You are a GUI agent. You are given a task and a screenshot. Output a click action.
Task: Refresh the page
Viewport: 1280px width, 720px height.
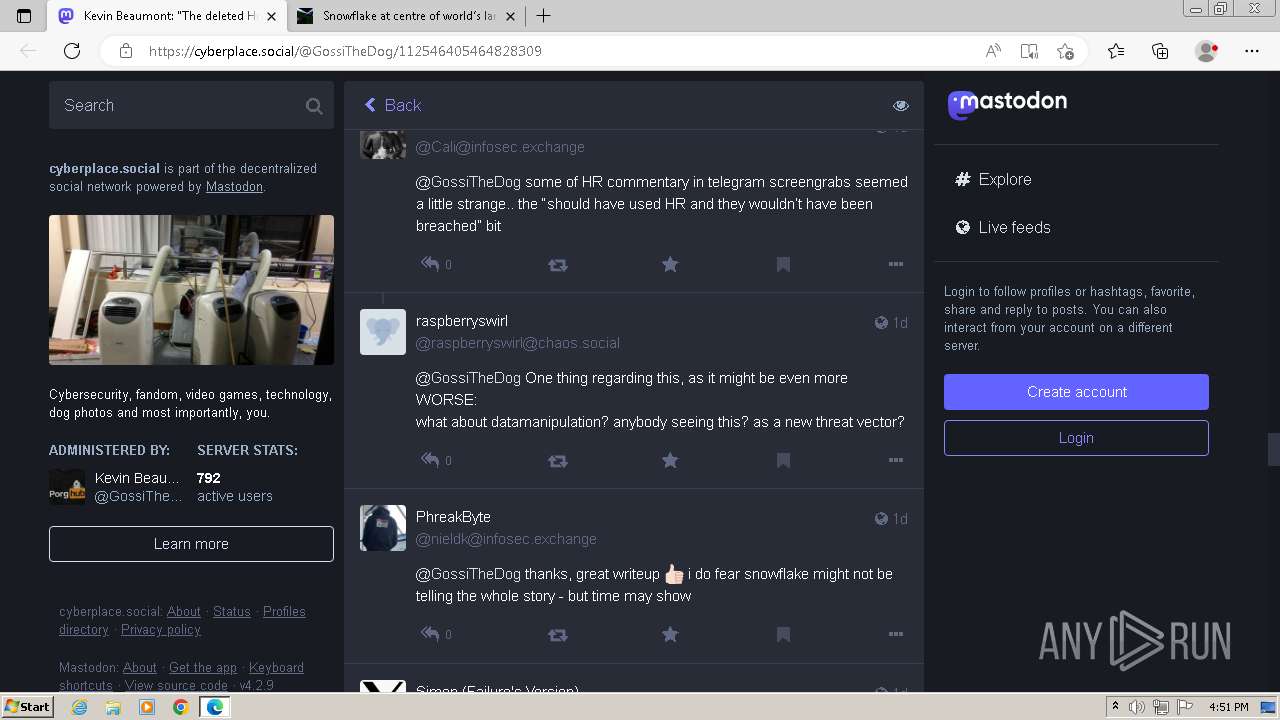(72, 51)
